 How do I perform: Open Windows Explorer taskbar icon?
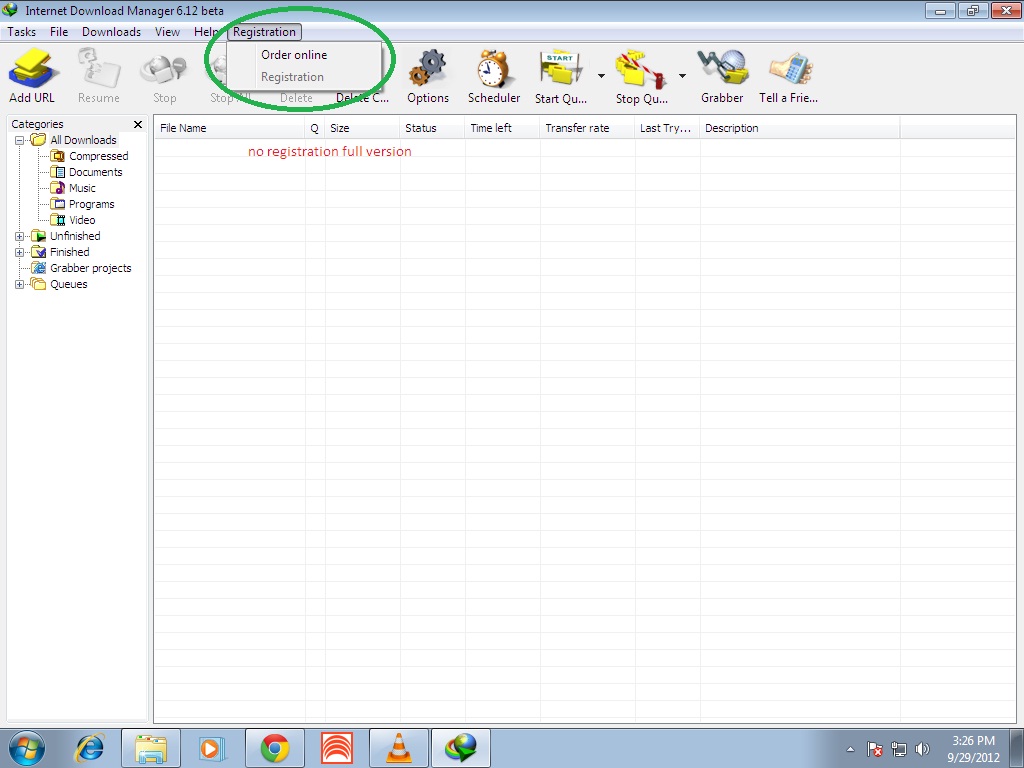[151, 748]
